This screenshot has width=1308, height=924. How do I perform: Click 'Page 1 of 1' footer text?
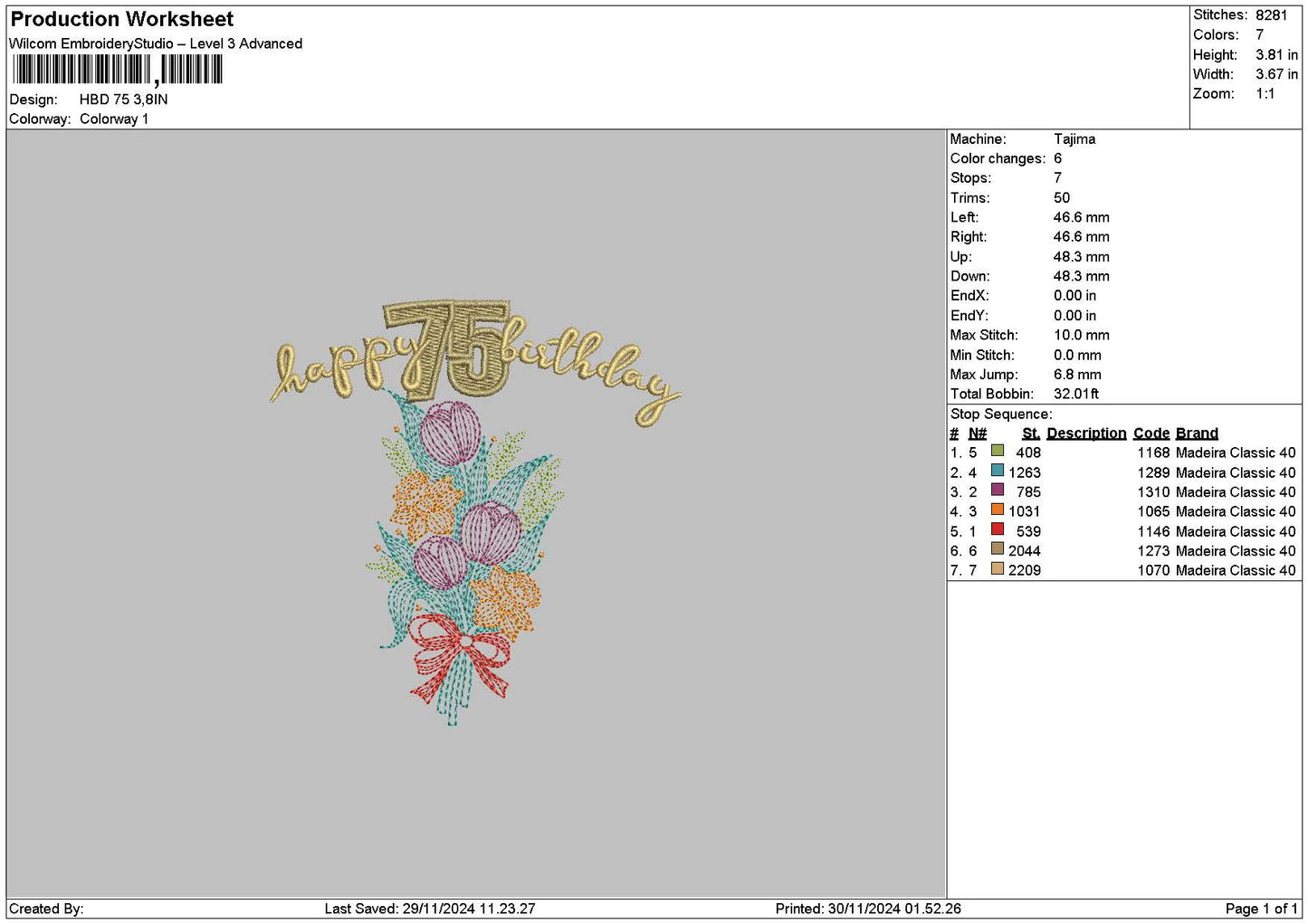[x=1261, y=909]
